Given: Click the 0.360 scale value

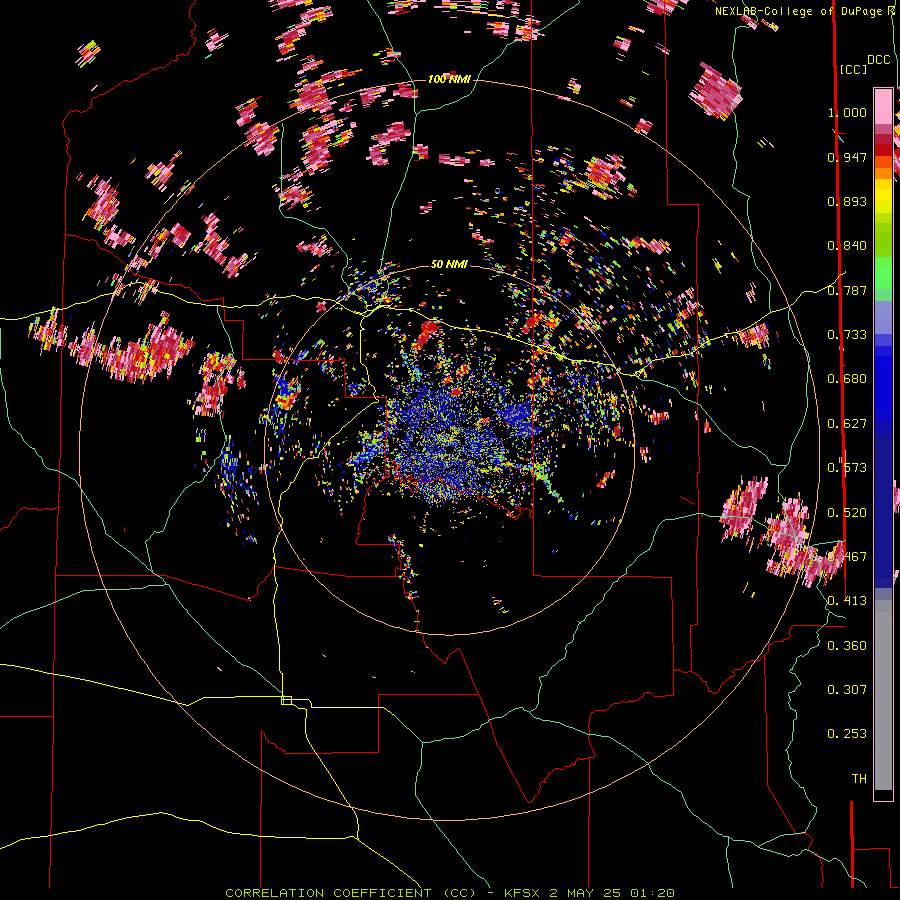Looking at the screenshot, I should [847, 646].
